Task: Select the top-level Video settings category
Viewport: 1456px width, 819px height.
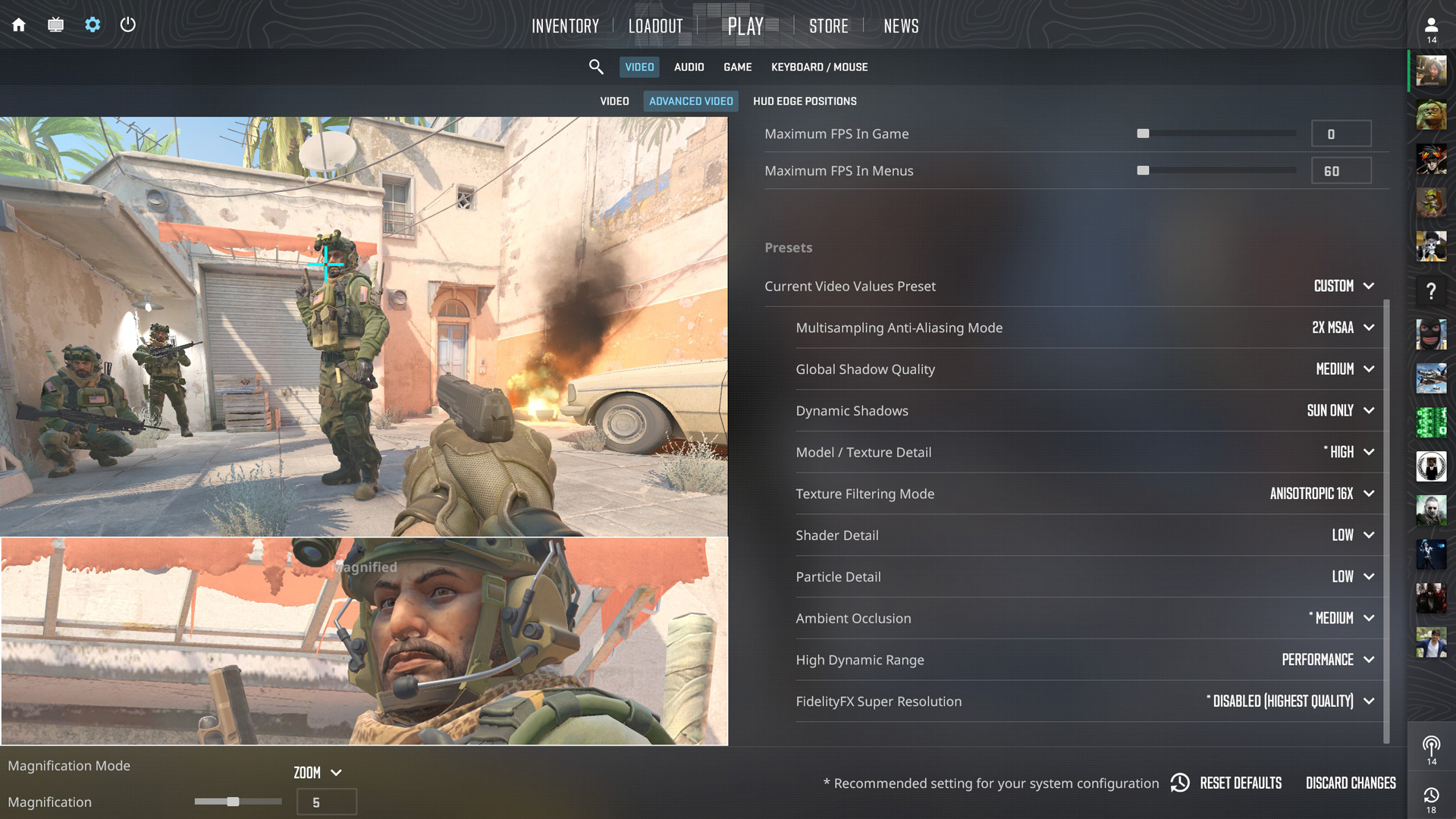Action: [x=639, y=67]
